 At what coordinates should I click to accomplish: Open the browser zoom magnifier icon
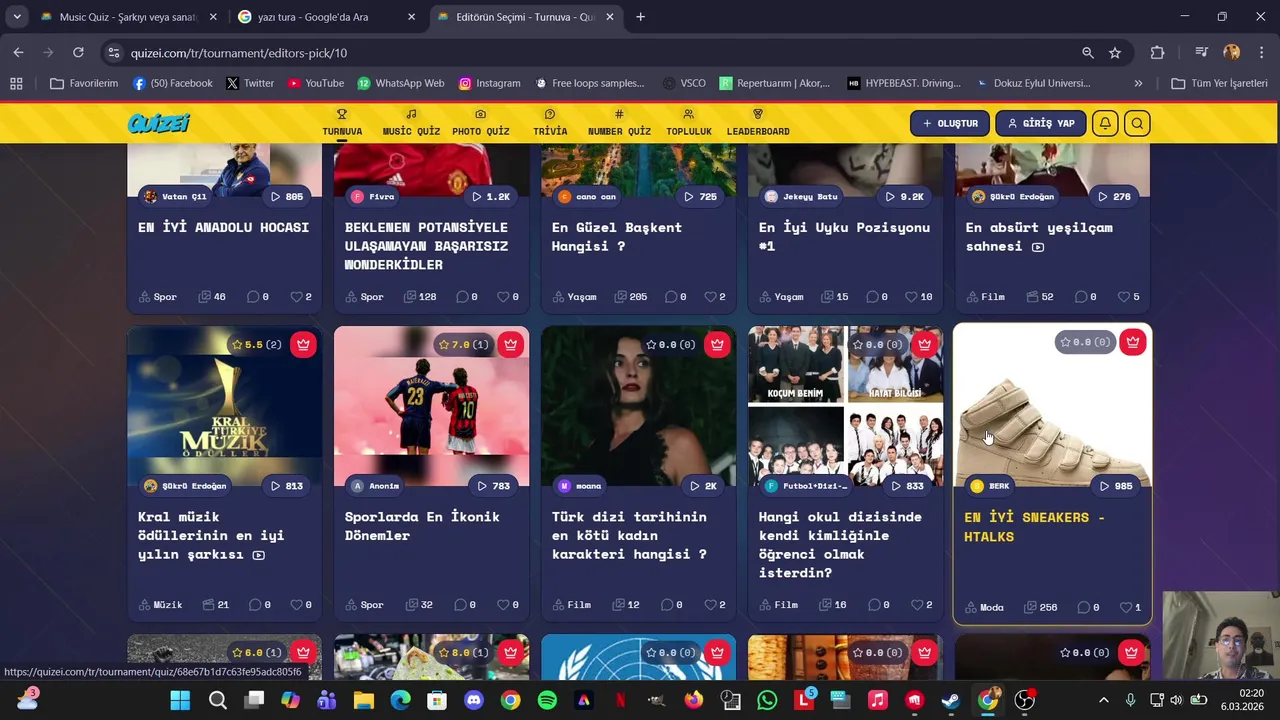(1087, 53)
